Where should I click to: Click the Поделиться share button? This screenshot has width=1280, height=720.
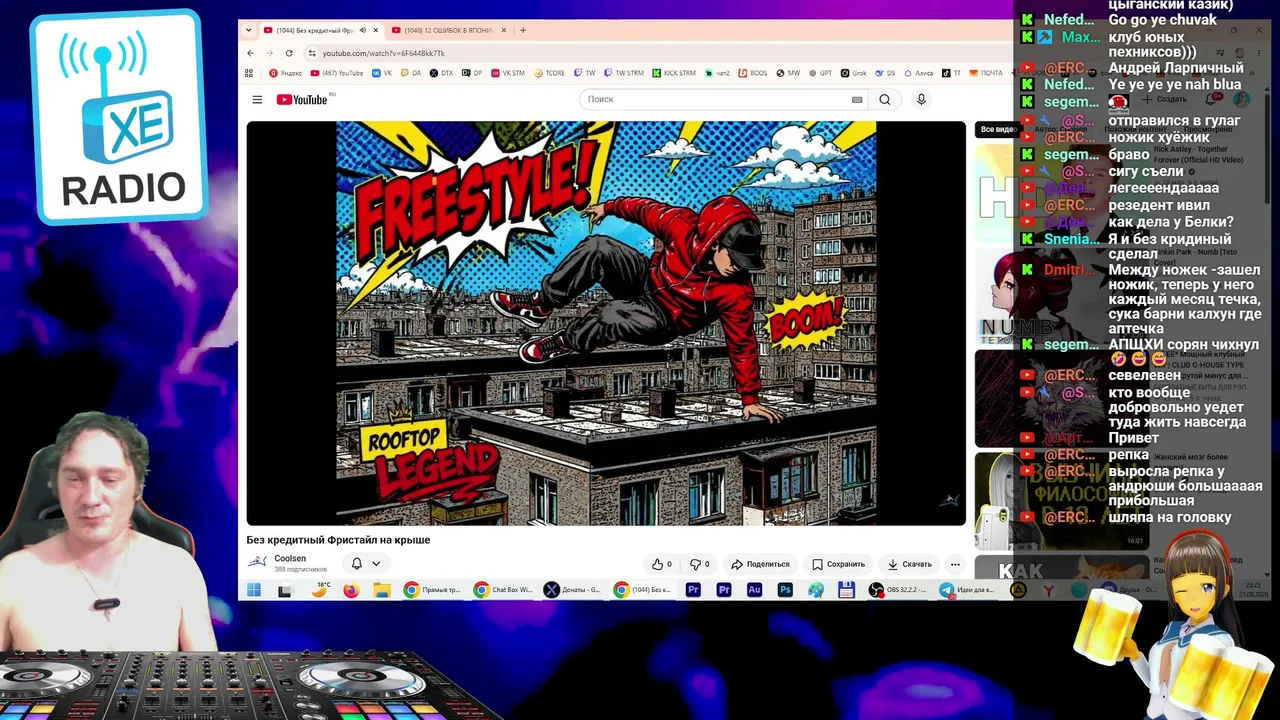tap(760, 564)
